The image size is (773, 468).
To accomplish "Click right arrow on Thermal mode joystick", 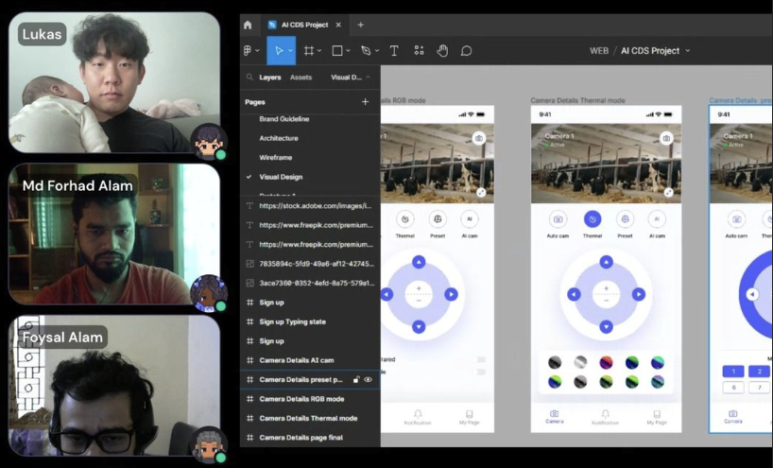I will pyautogui.click(x=639, y=294).
